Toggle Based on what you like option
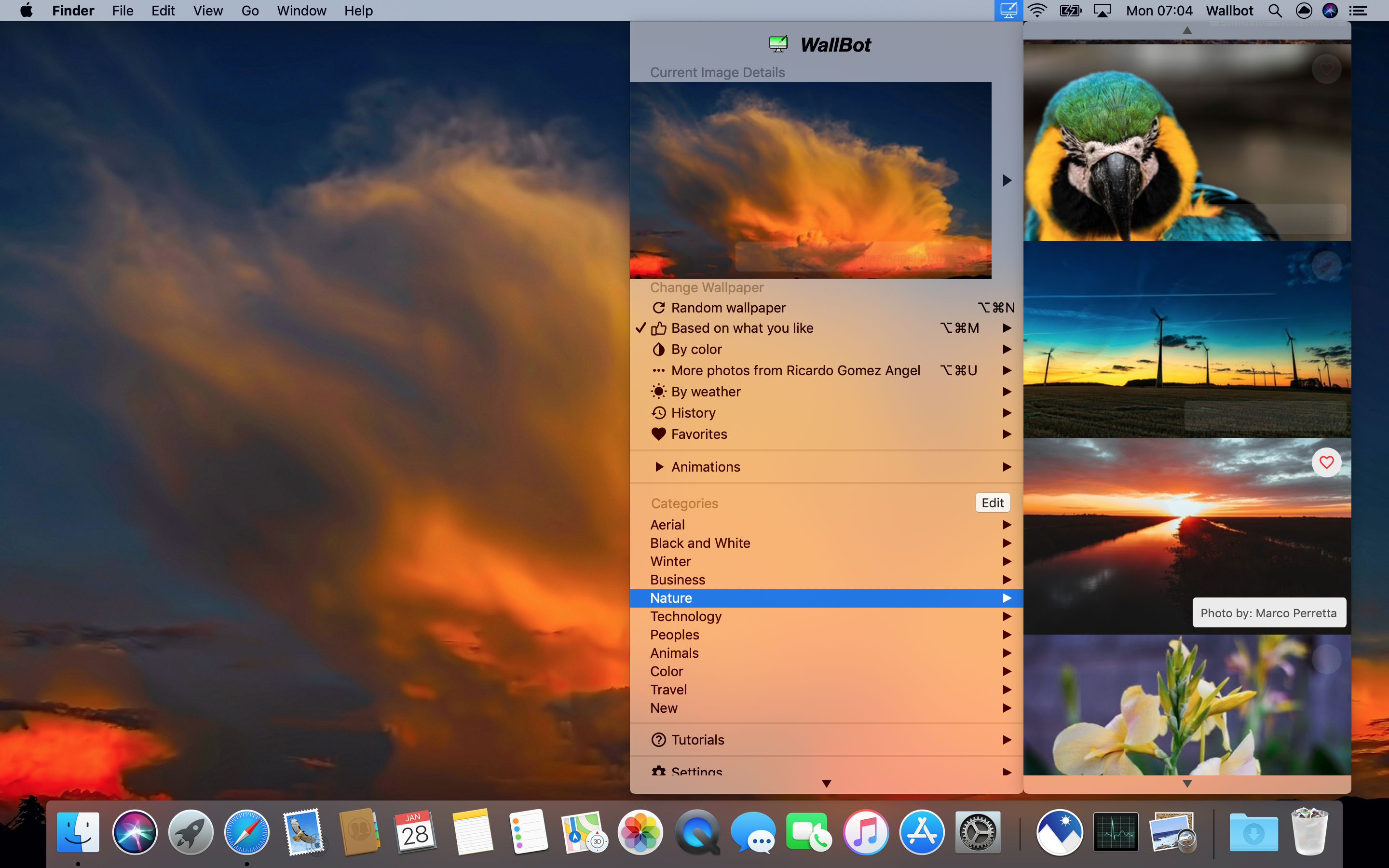The width and height of the screenshot is (1389, 868). (826, 328)
